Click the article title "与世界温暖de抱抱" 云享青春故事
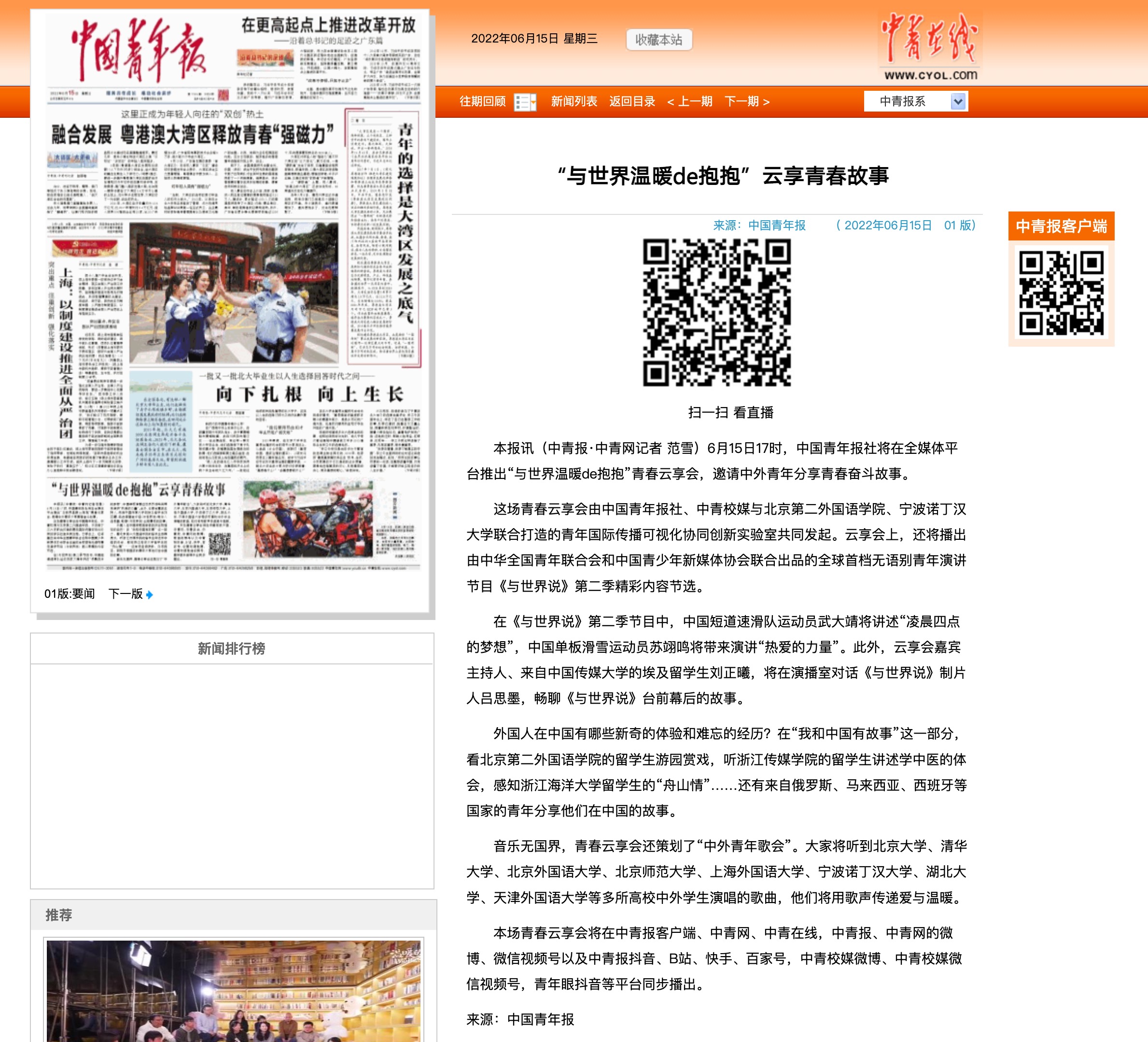Screen dimensions: 1148x1042 click(x=722, y=176)
